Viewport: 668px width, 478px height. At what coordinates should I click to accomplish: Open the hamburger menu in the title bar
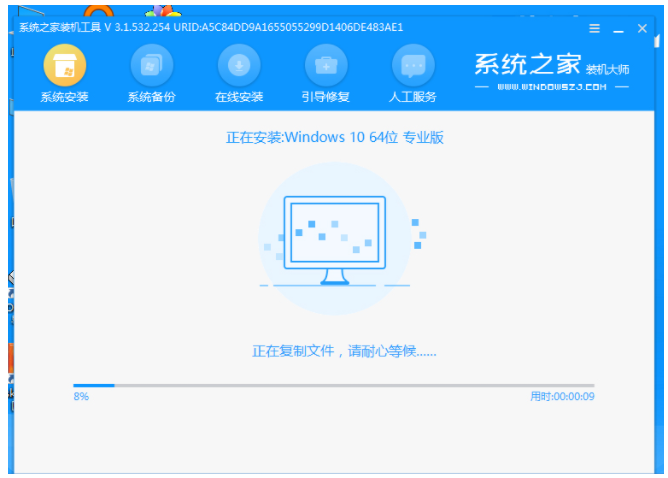point(594,29)
